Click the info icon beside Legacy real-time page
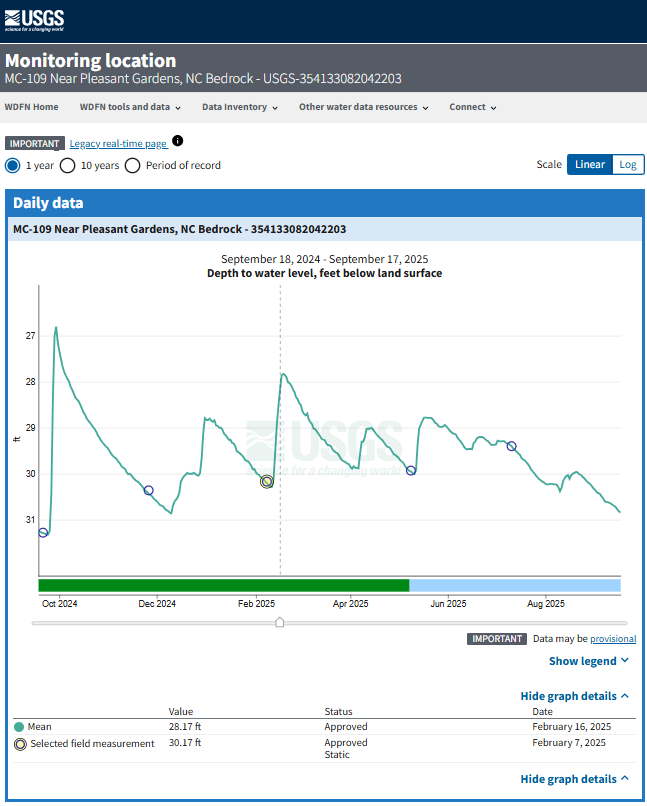This screenshot has width=647, height=806. click(x=178, y=142)
